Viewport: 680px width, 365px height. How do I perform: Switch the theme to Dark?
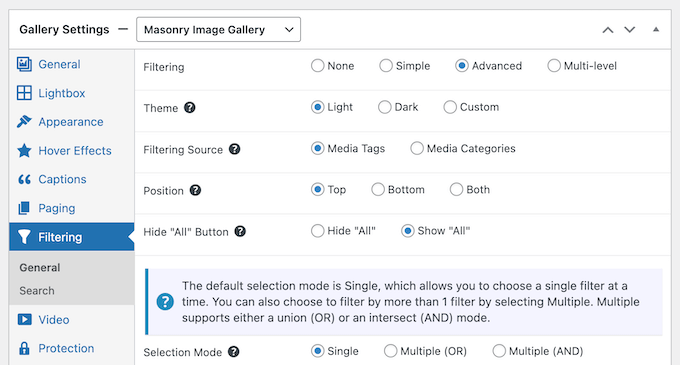385,107
